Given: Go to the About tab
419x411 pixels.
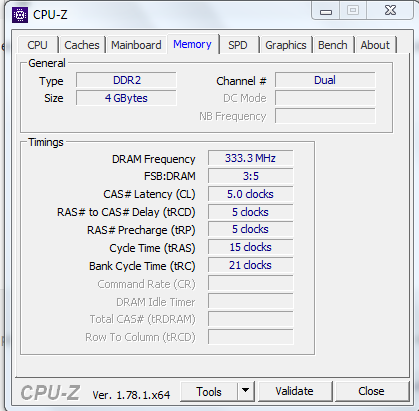Looking at the screenshot, I should 375,45.
